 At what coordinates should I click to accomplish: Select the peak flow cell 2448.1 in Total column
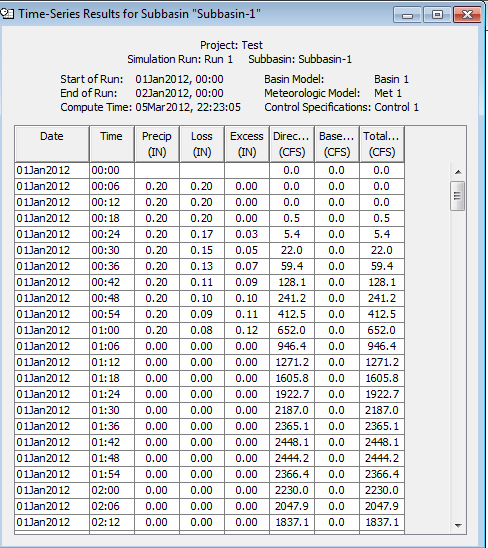[382, 442]
